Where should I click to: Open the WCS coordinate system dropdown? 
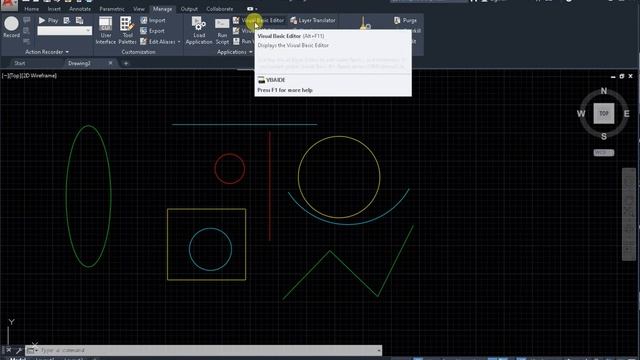point(603,153)
